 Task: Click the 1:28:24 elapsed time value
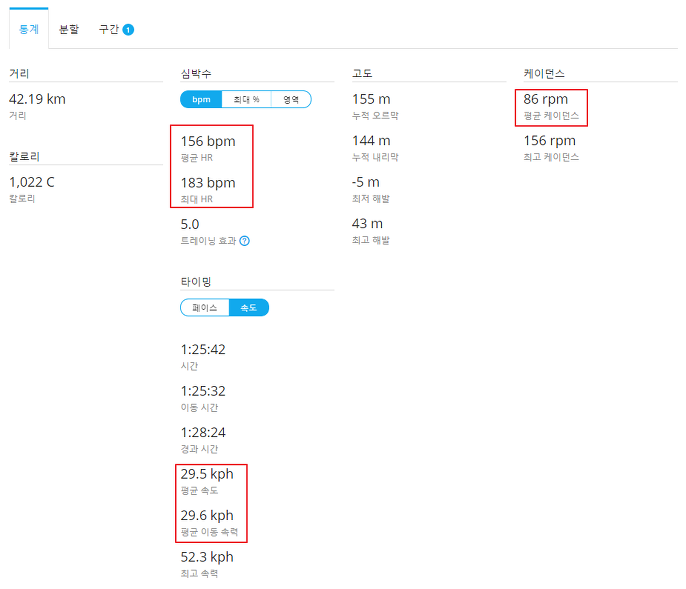click(203, 432)
